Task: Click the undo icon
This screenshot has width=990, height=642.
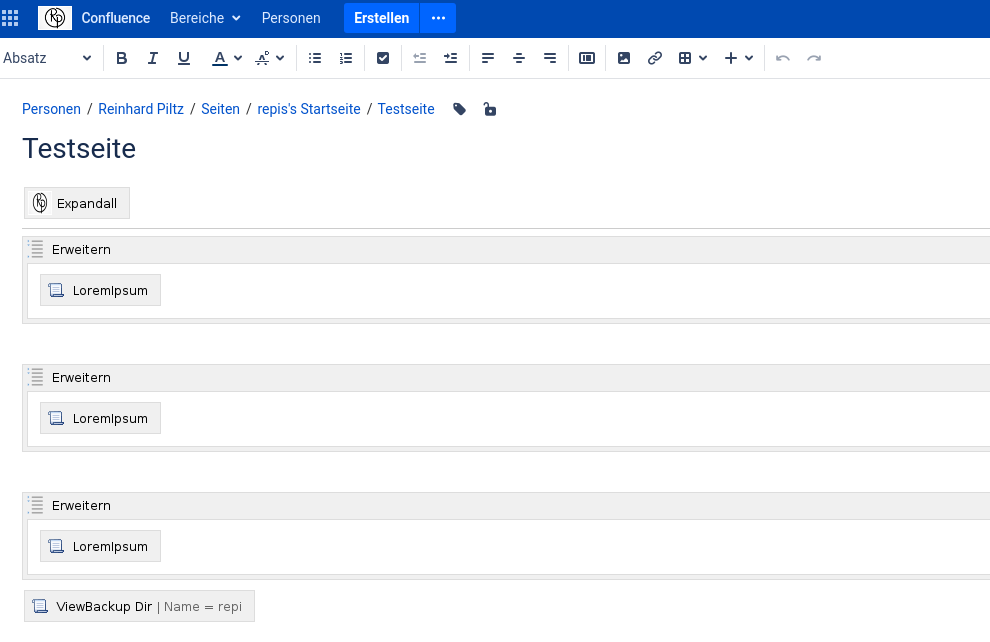Action: 783,58
